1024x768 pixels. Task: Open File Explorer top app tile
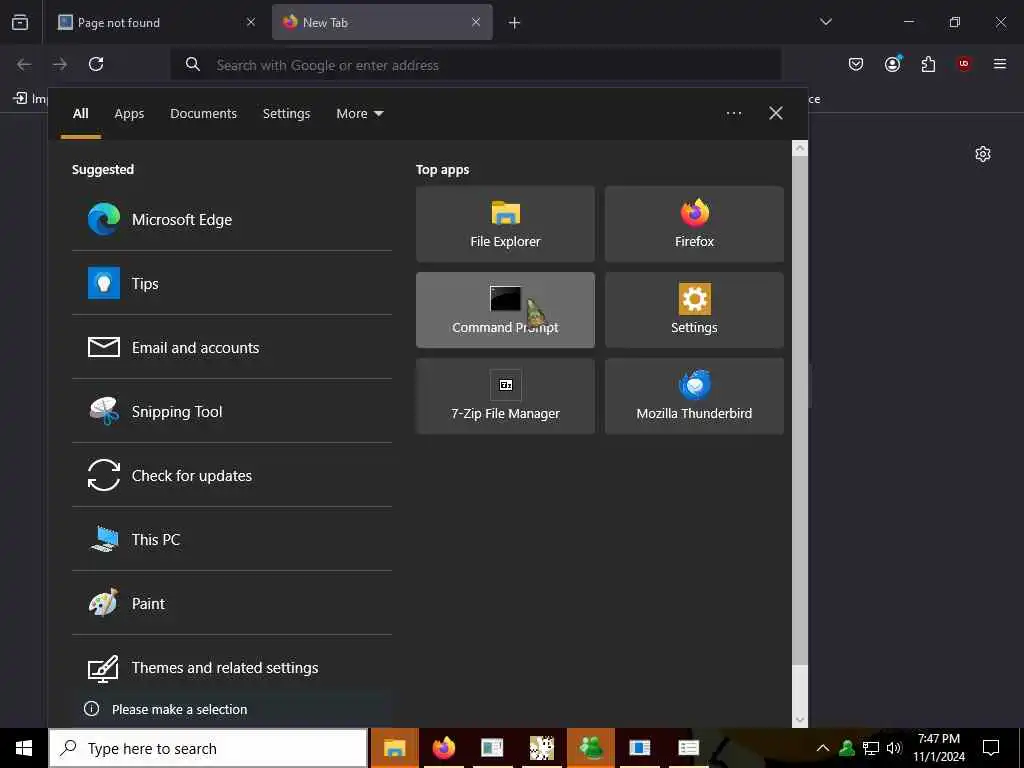(x=505, y=224)
